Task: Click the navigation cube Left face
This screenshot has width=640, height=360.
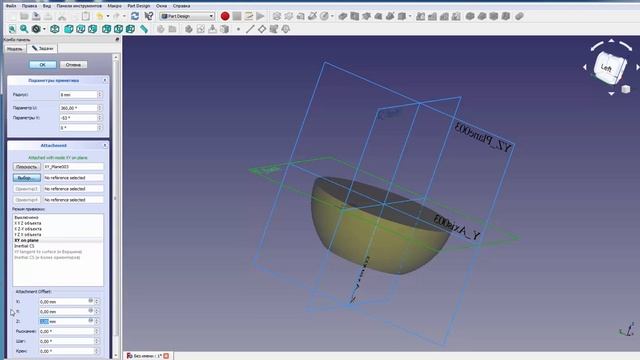Action: [x=607, y=68]
